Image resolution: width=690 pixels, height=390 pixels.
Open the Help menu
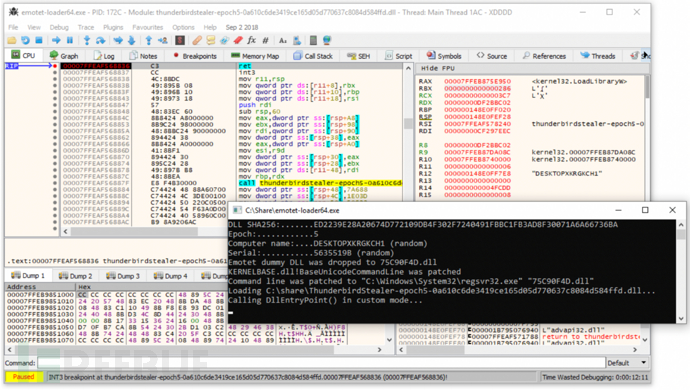pyautogui.click(x=210, y=27)
